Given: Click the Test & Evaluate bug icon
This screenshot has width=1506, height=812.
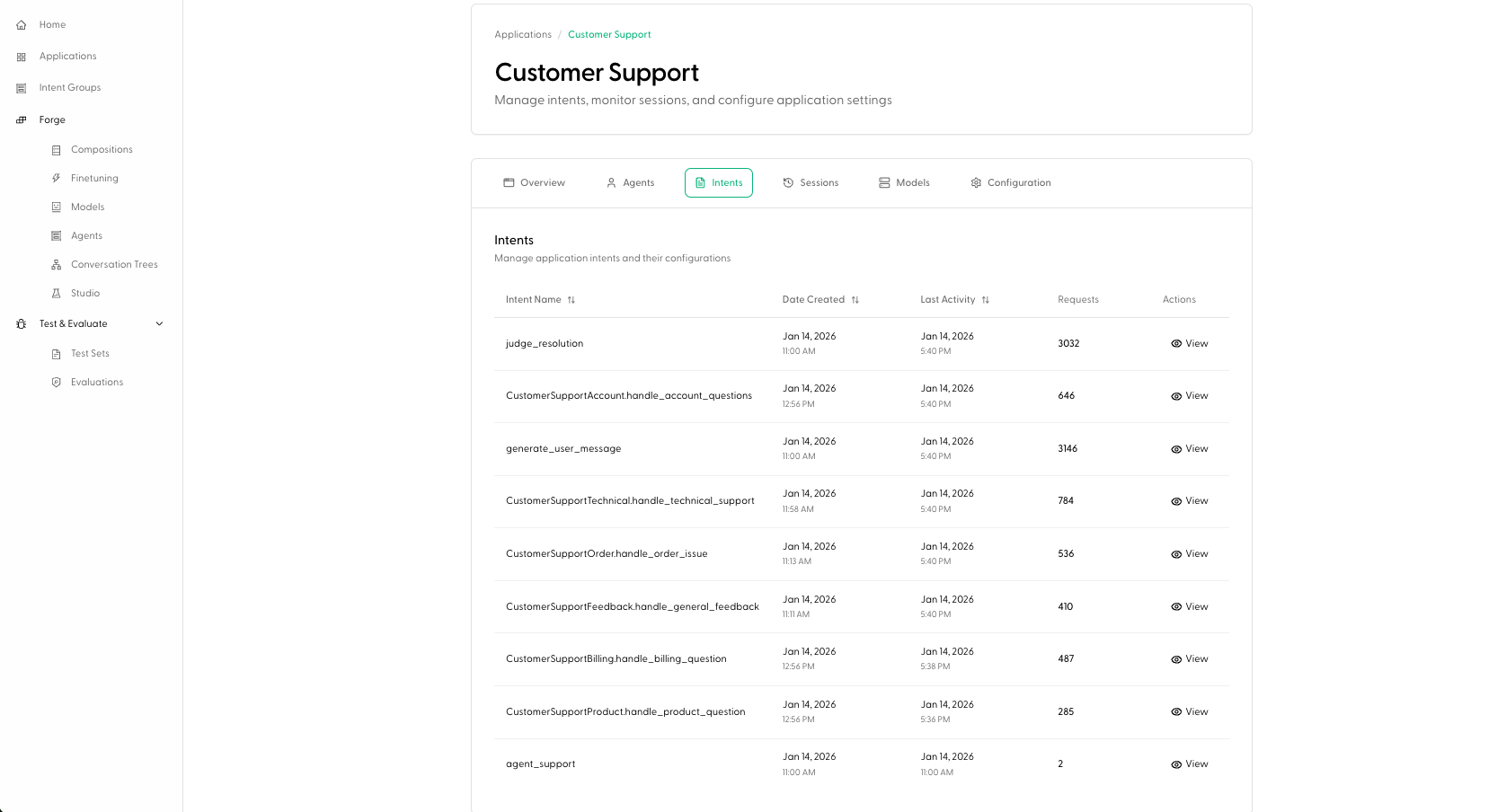Looking at the screenshot, I should point(22,324).
